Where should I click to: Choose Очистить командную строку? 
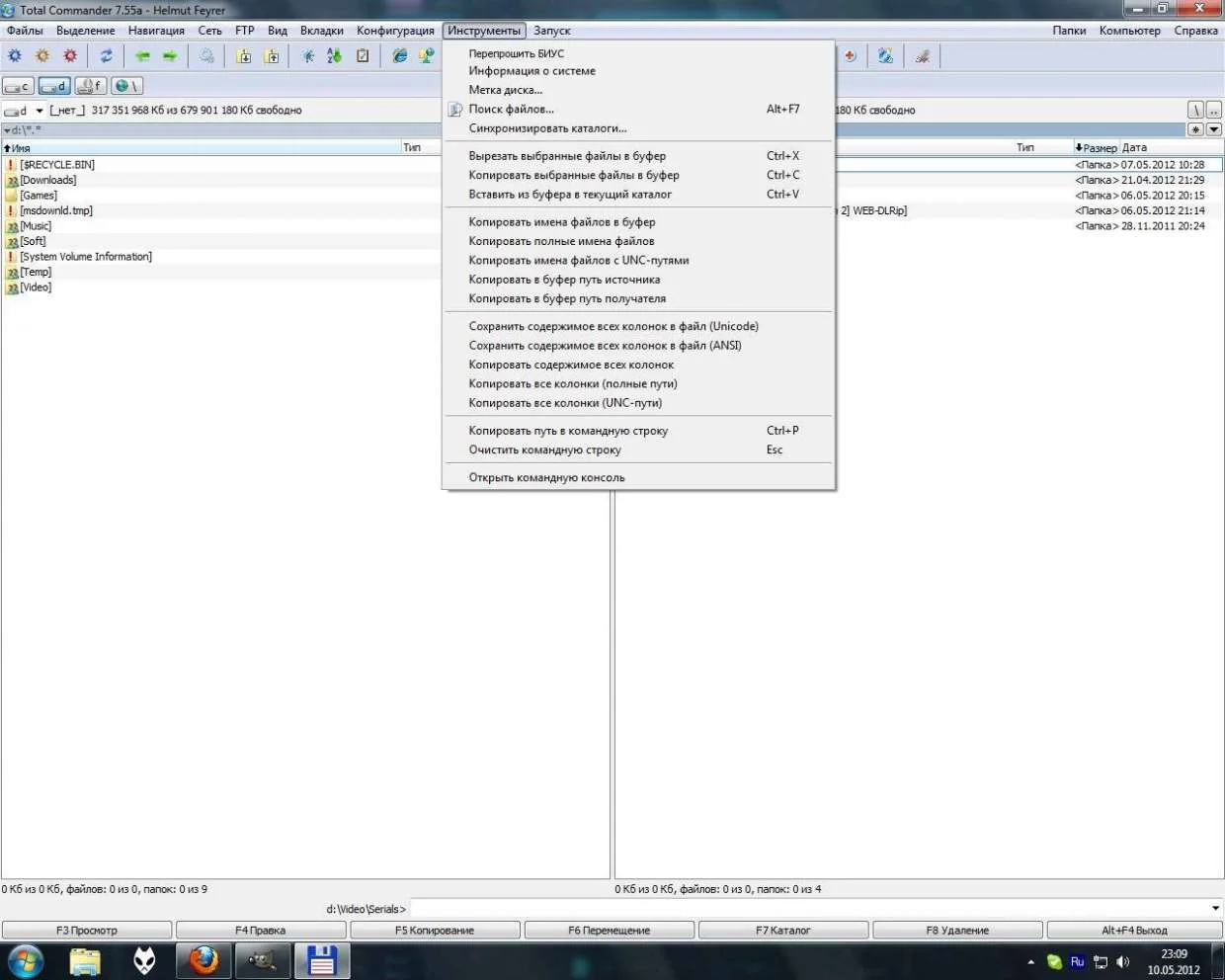(x=638, y=449)
